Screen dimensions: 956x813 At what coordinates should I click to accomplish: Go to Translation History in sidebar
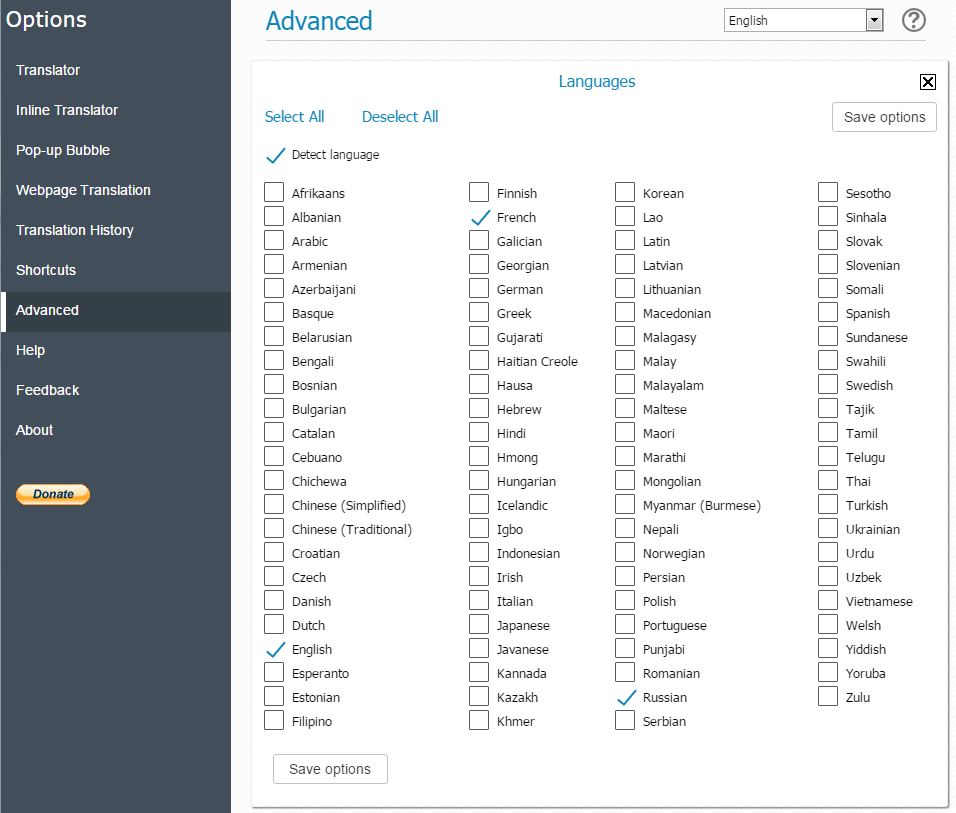(x=74, y=230)
